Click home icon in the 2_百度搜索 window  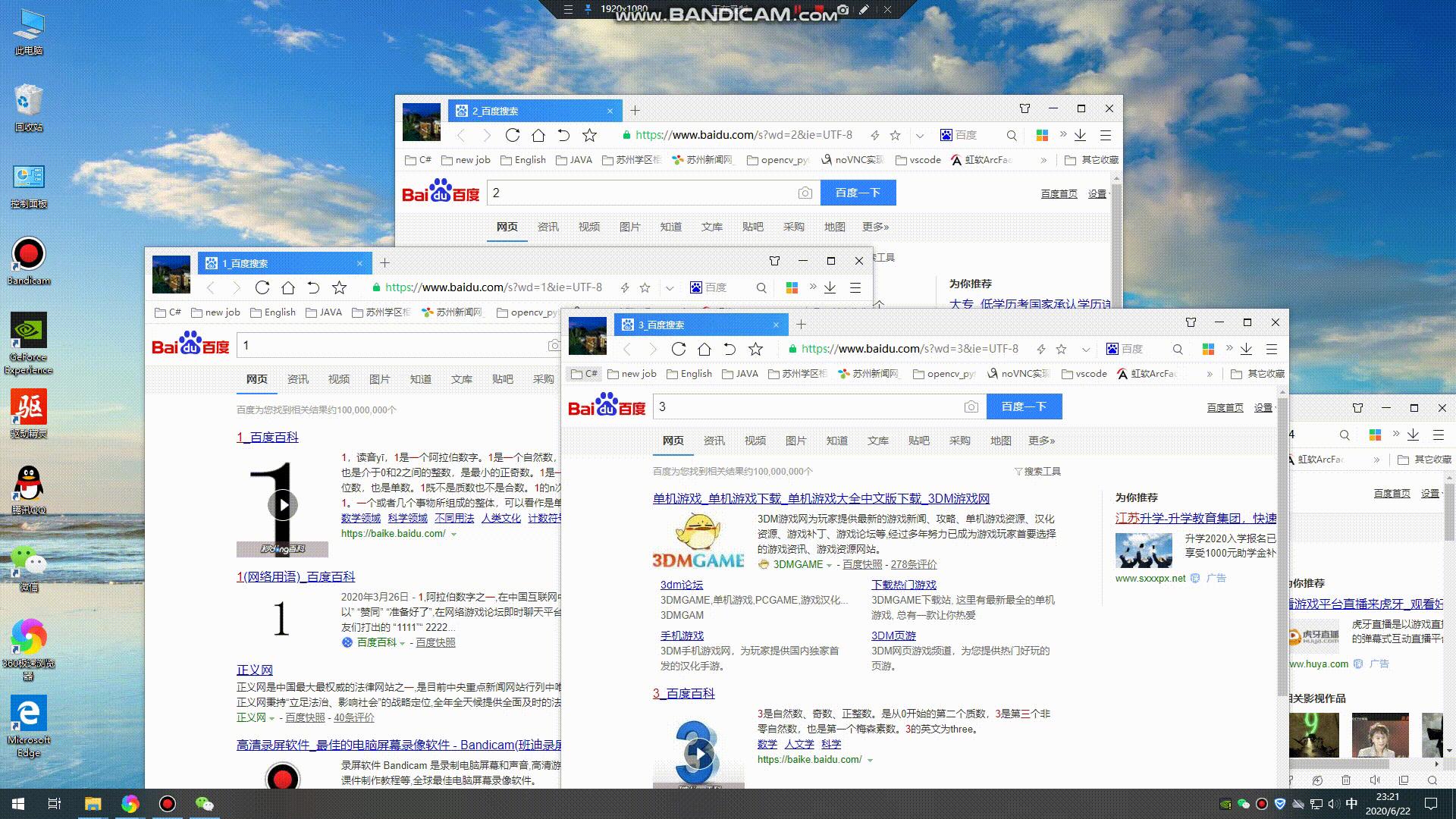538,135
